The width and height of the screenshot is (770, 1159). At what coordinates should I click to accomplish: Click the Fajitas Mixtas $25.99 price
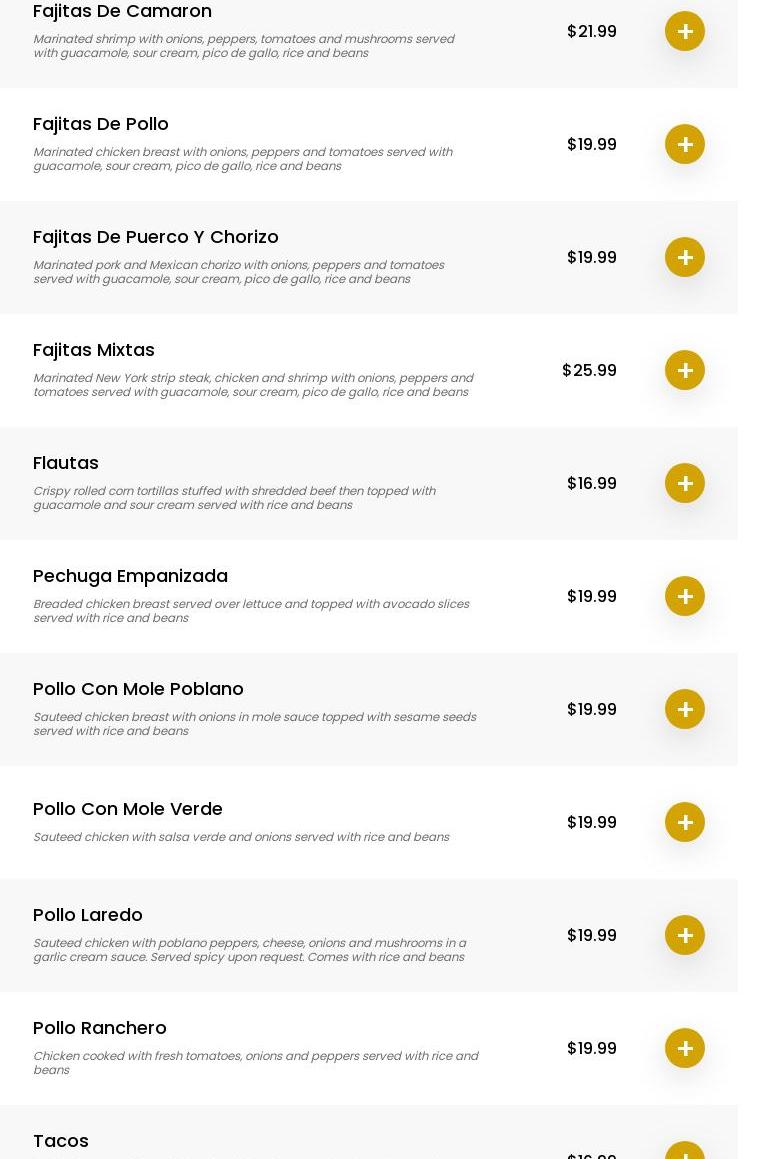[589, 370]
